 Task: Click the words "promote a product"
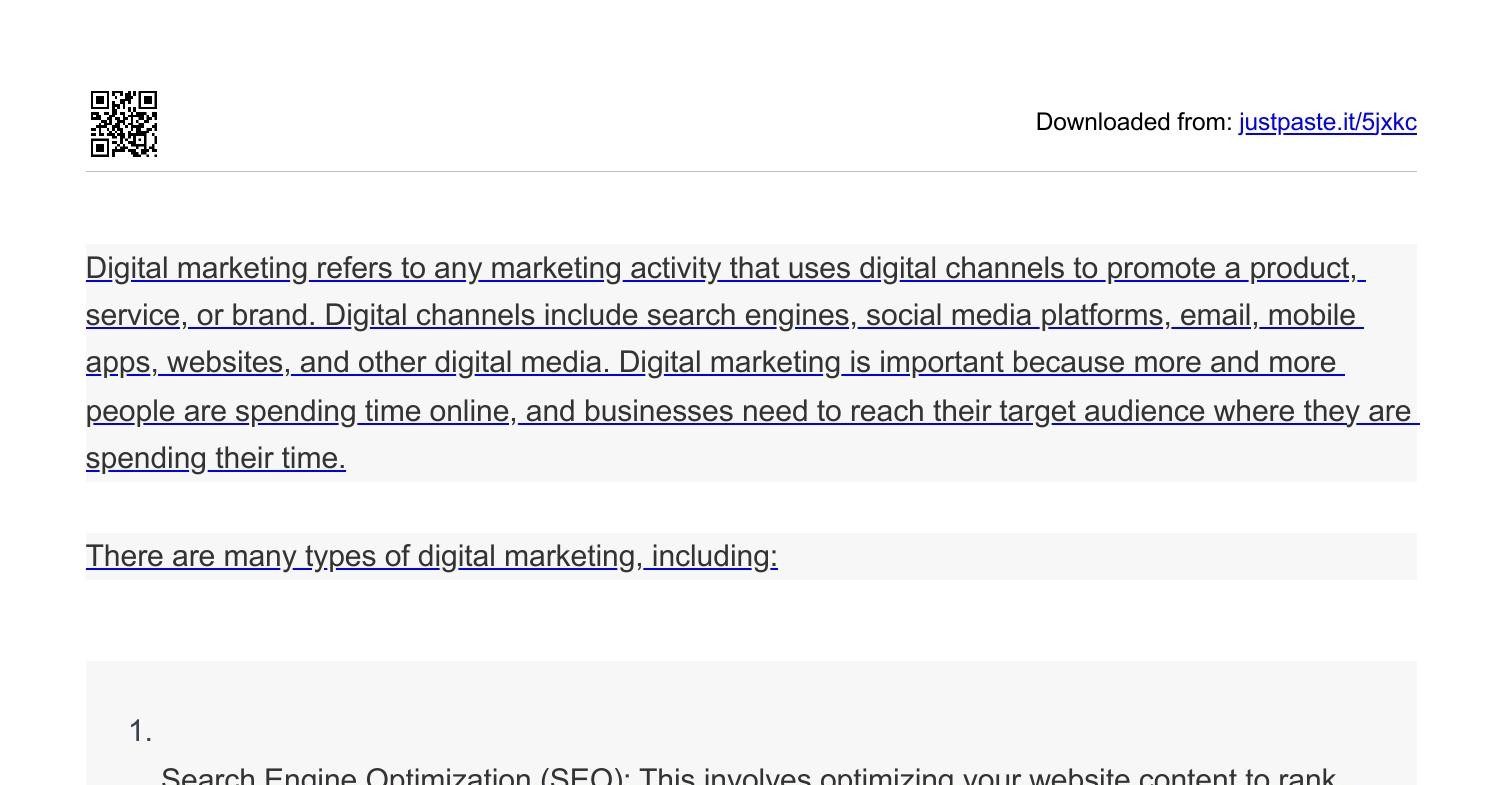tap(1230, 269)
